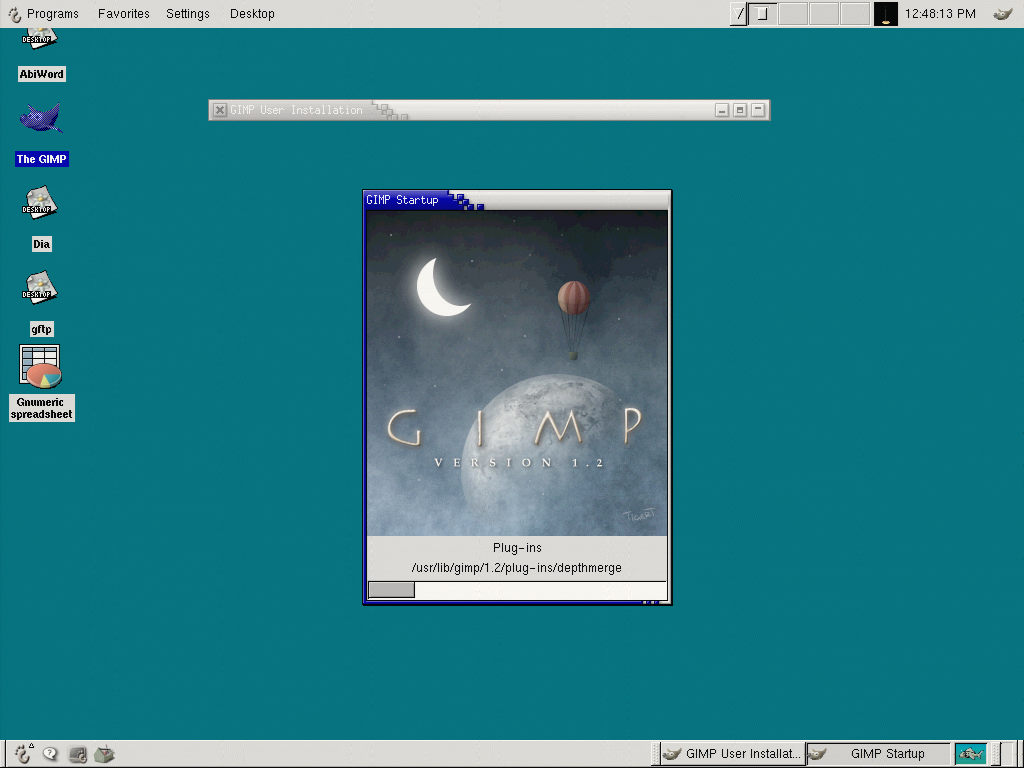Viewport: 1024px width, 768px height.
Task: Click the GIMP User Installation window title bar
Action: [x=490, y=110]
